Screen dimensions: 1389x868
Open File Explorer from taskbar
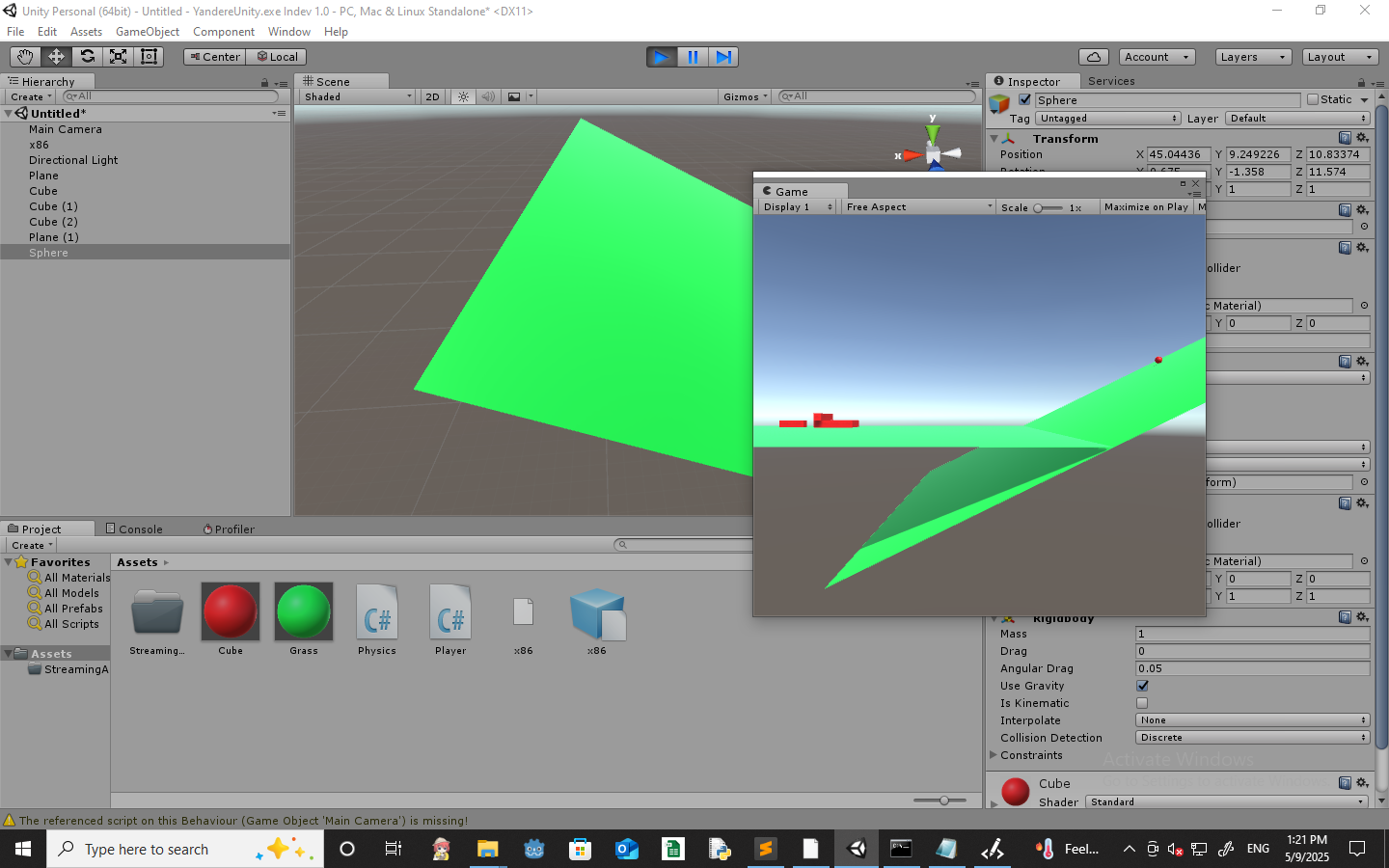point(487,849)
